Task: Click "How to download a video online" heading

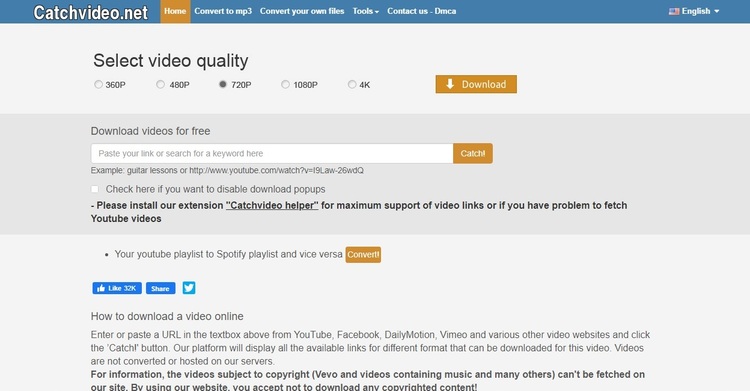Action: [x=167, y=316]
